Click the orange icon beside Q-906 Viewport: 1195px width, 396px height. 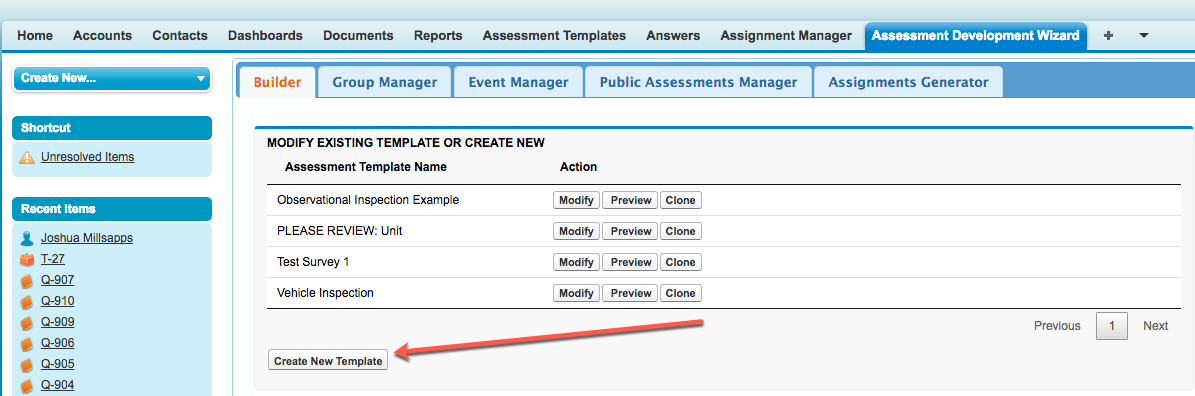pyautogui.click(x=27, y=343)
